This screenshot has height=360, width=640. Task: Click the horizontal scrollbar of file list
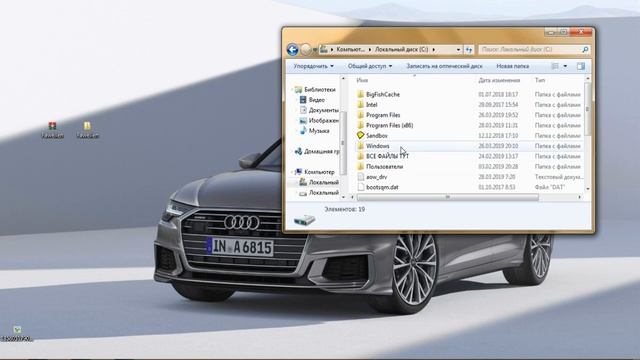(x=447, y=197)
